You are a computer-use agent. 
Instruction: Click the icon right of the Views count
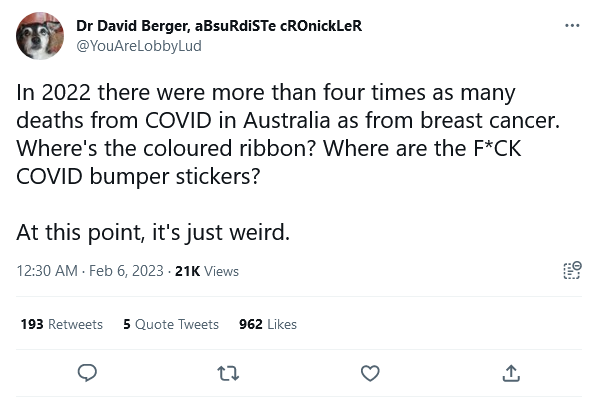572,270
